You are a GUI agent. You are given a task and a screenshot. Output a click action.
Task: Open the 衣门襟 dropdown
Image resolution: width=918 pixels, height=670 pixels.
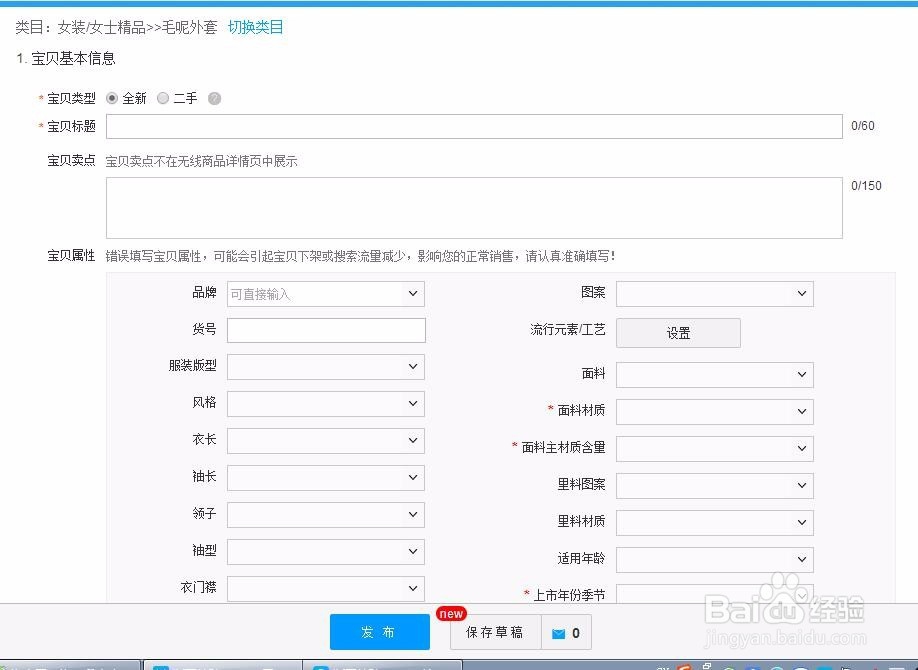point(326,589)
